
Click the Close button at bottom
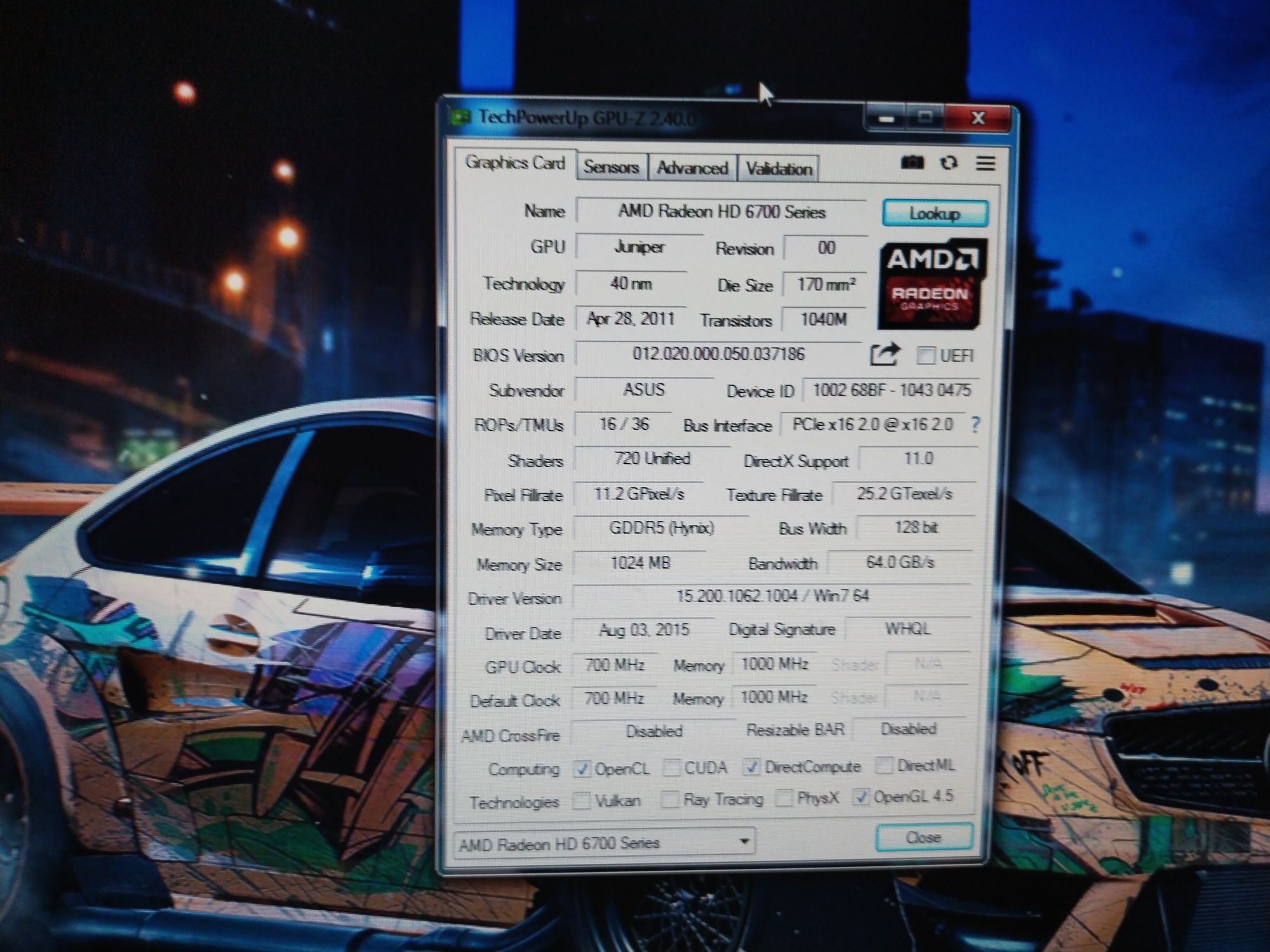tap(923, 838)
